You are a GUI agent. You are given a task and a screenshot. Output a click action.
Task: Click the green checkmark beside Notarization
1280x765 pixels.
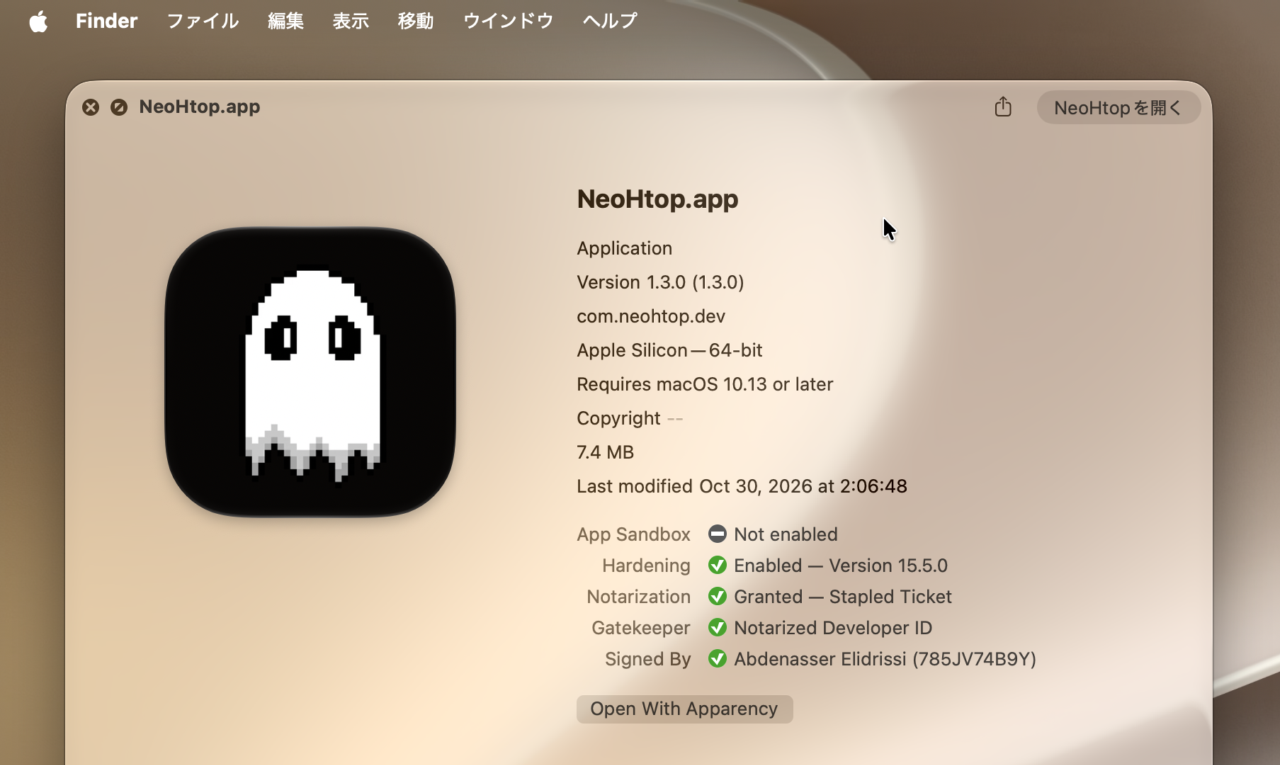717,596
